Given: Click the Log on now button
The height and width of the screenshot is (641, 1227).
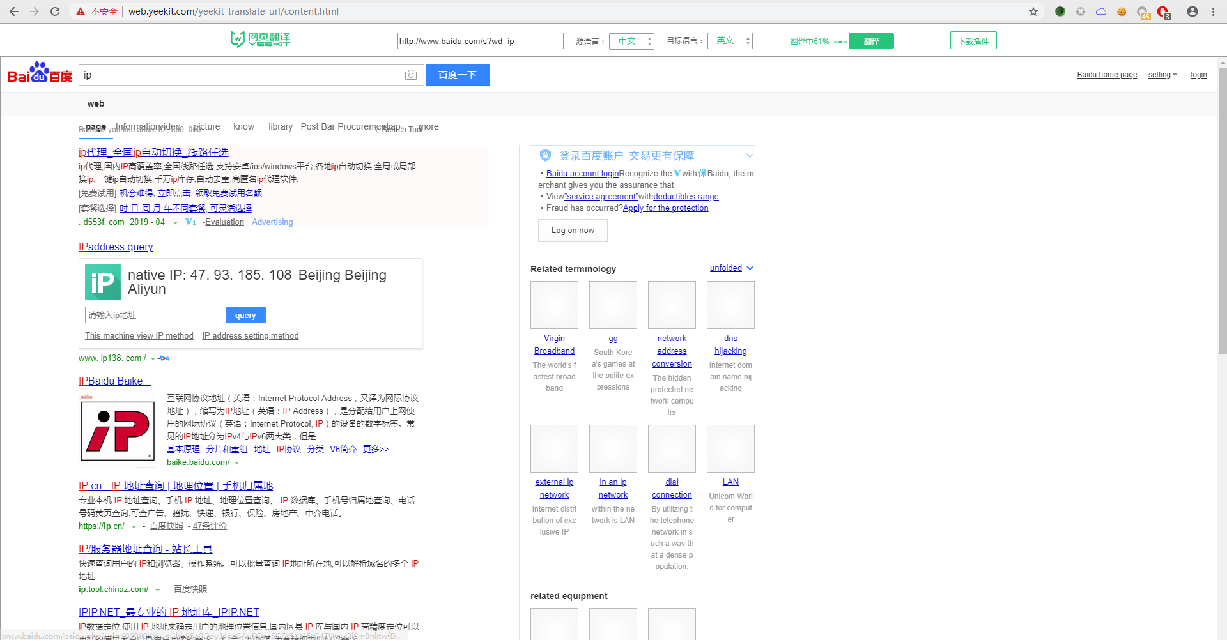Looking at the screenshot, I should pyautogui.click(x=572, y=230).
